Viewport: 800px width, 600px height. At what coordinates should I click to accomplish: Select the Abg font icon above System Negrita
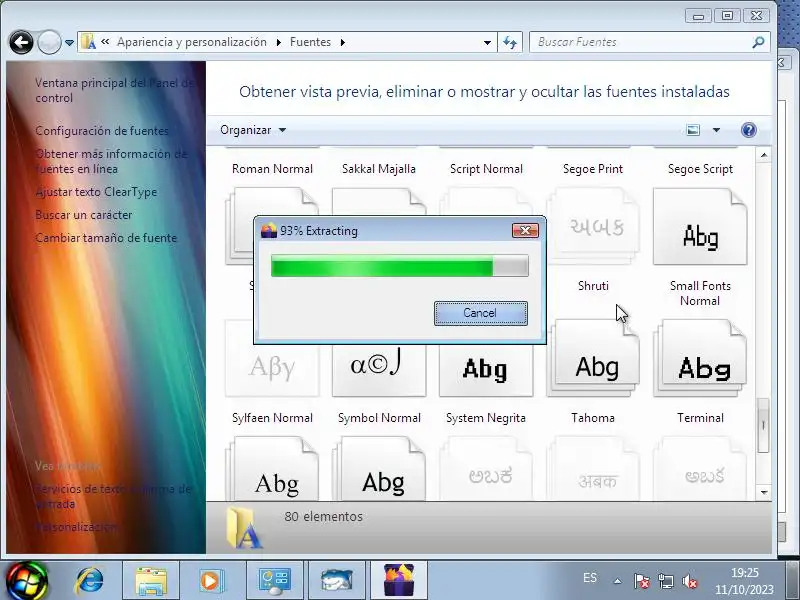486,369
